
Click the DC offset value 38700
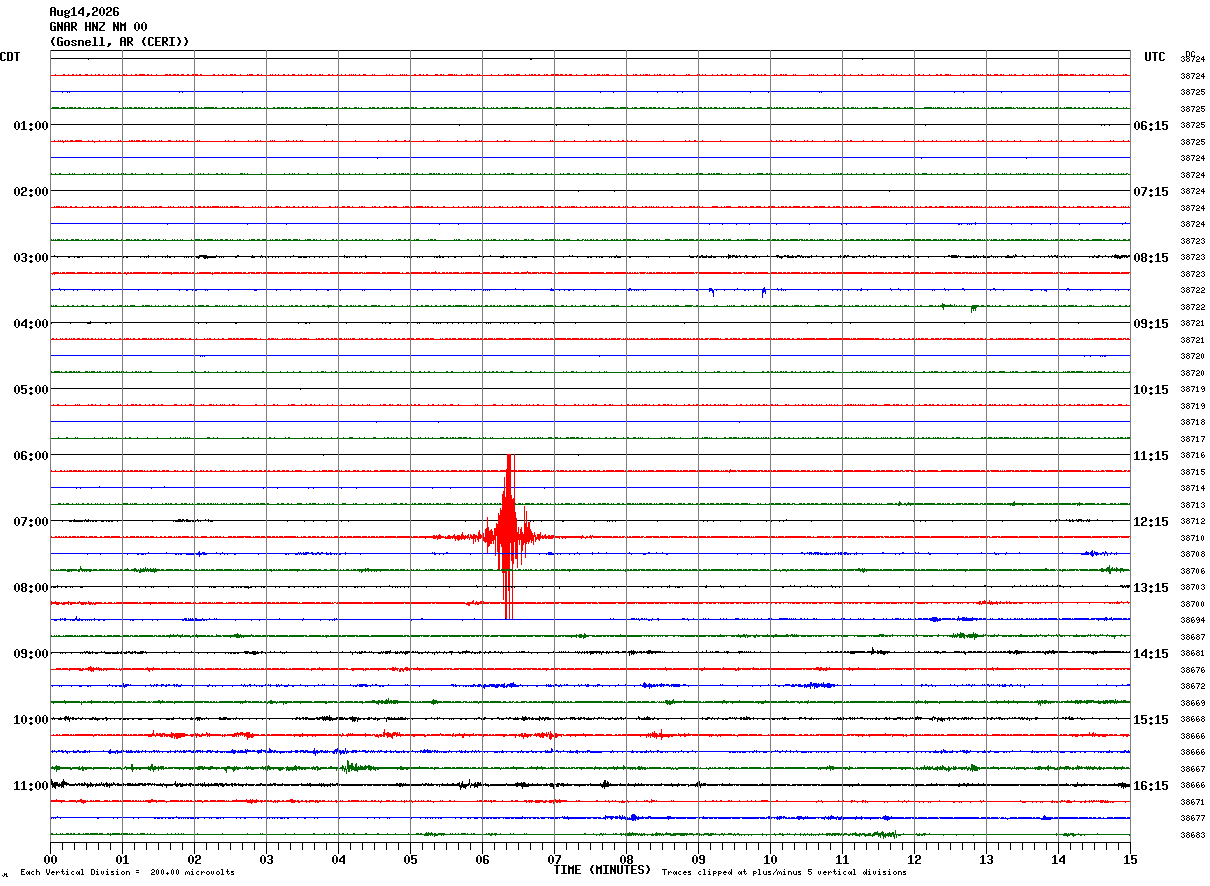point(1193,604)
